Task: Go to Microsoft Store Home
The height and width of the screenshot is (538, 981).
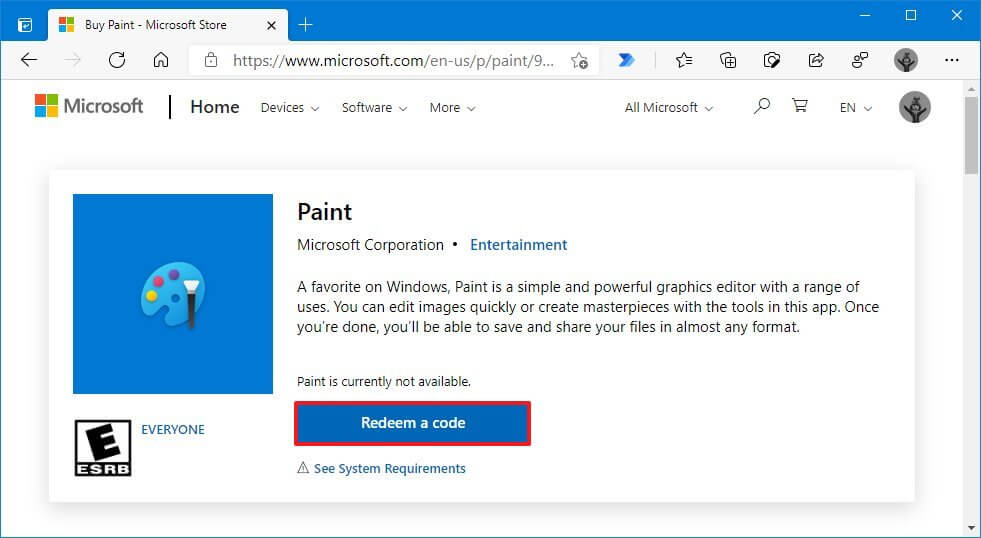Action: click(x=215, y=107)
